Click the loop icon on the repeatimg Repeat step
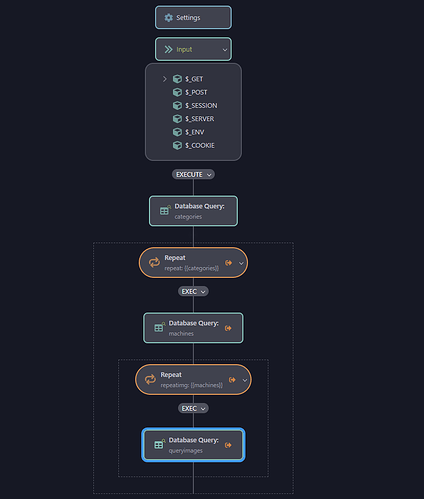The height and width of the screenshot is (499, 424). pos(150,379)
